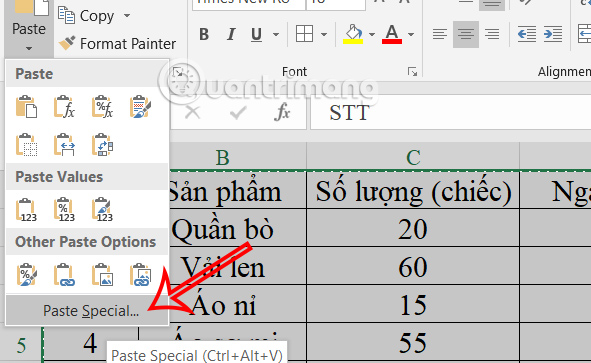The image size is (591, 363).
Task: Click the standard Paste icon in dropdown
Action: click(x=26, y=107)
